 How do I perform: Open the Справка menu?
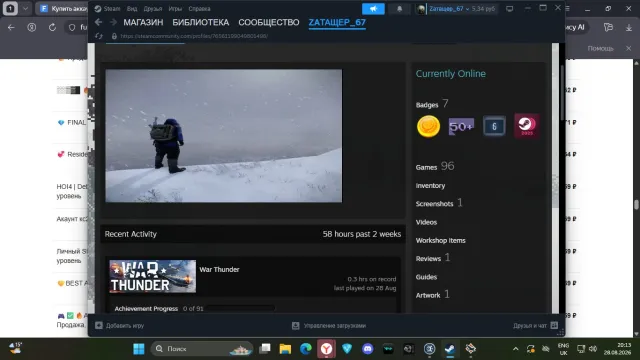[x=199, y=9]
